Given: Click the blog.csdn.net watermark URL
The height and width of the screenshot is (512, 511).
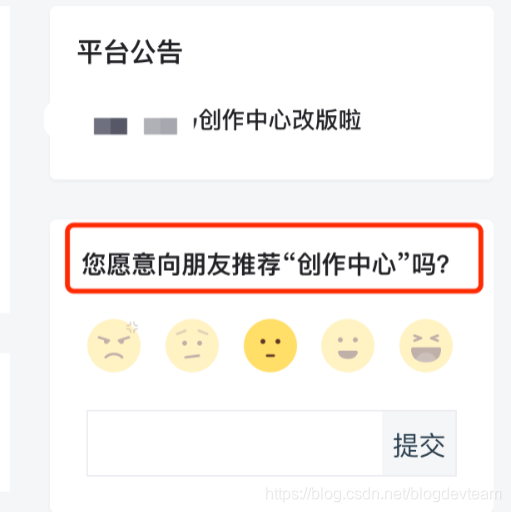Looking at the screenshot, I should pos(383,494).
